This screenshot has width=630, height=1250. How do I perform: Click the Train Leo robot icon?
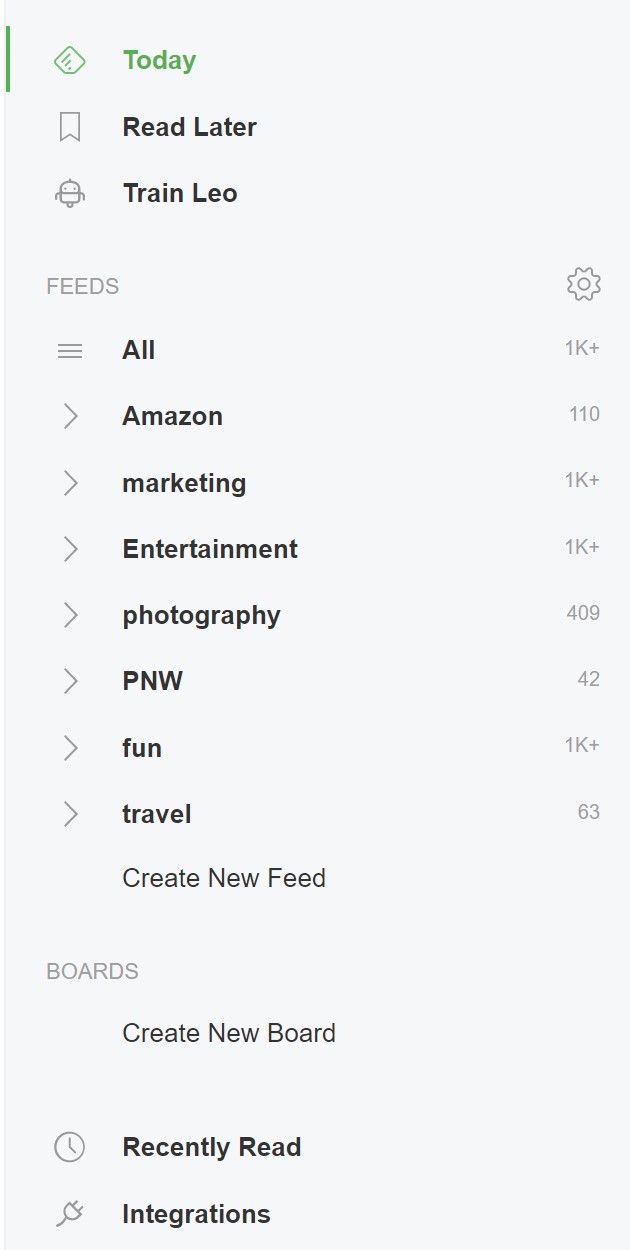pyautogui.click(x=69, y=193)
